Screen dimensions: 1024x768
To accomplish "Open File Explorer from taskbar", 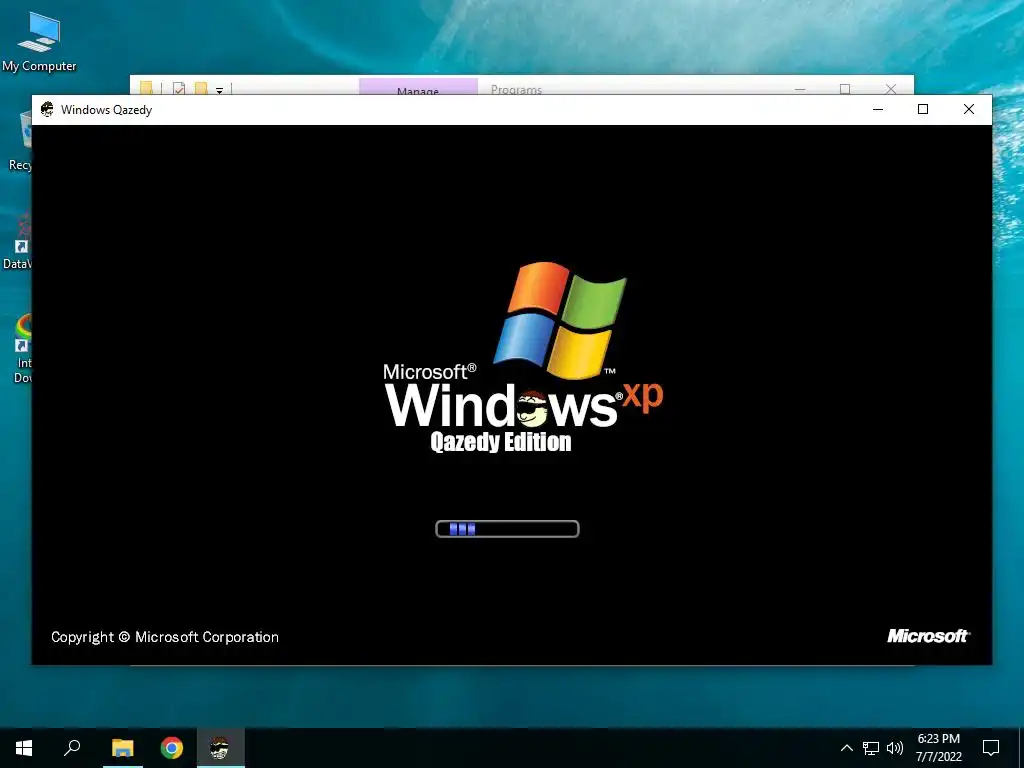I will pyautogui.click(x=122, y=748).
